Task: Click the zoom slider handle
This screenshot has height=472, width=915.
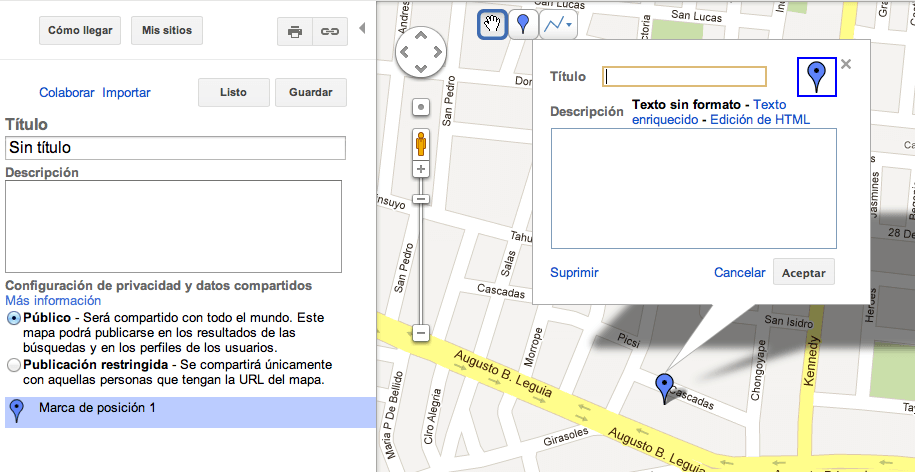Action: 421,200
